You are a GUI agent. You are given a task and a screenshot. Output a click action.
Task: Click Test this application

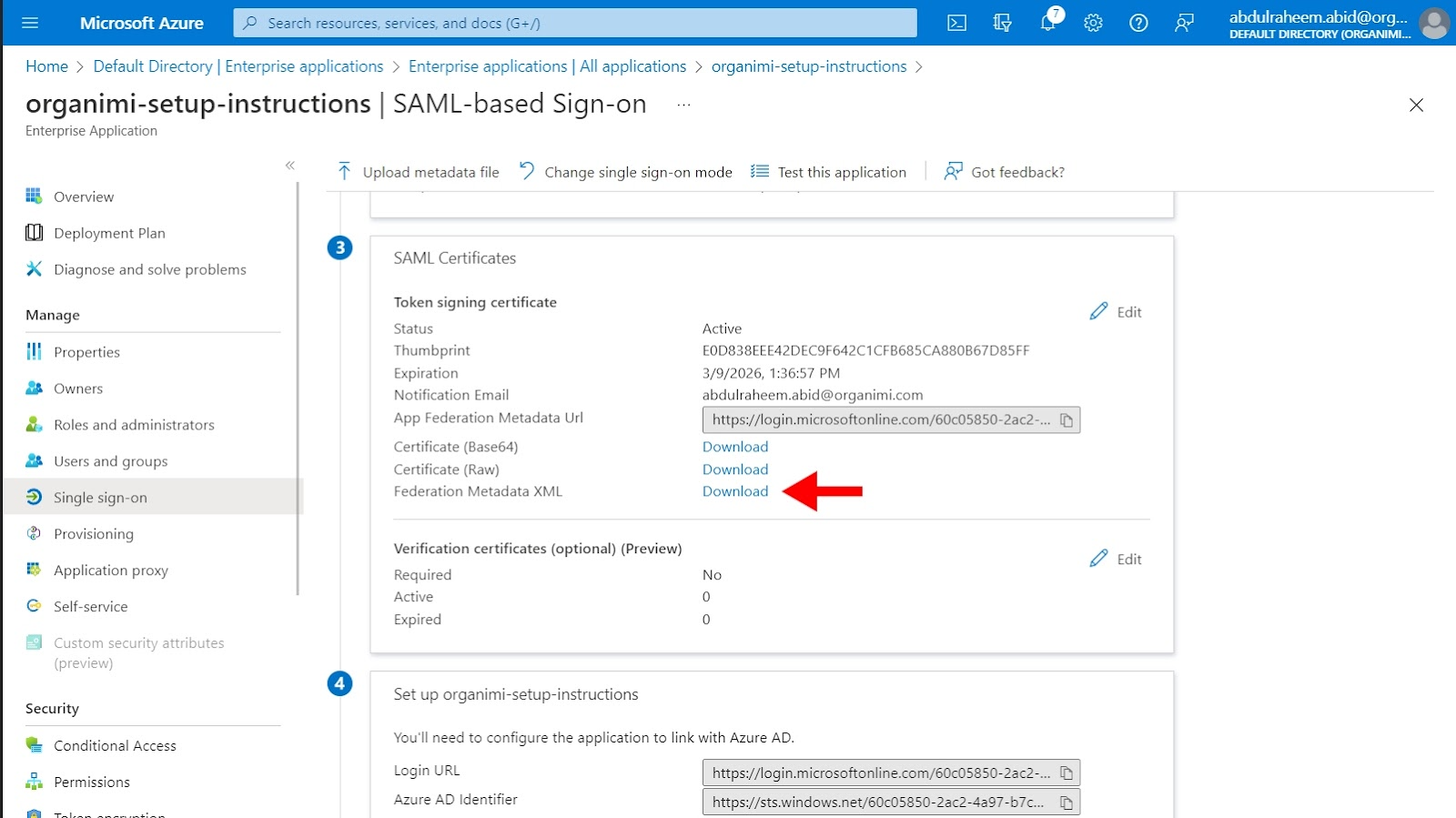829,172
